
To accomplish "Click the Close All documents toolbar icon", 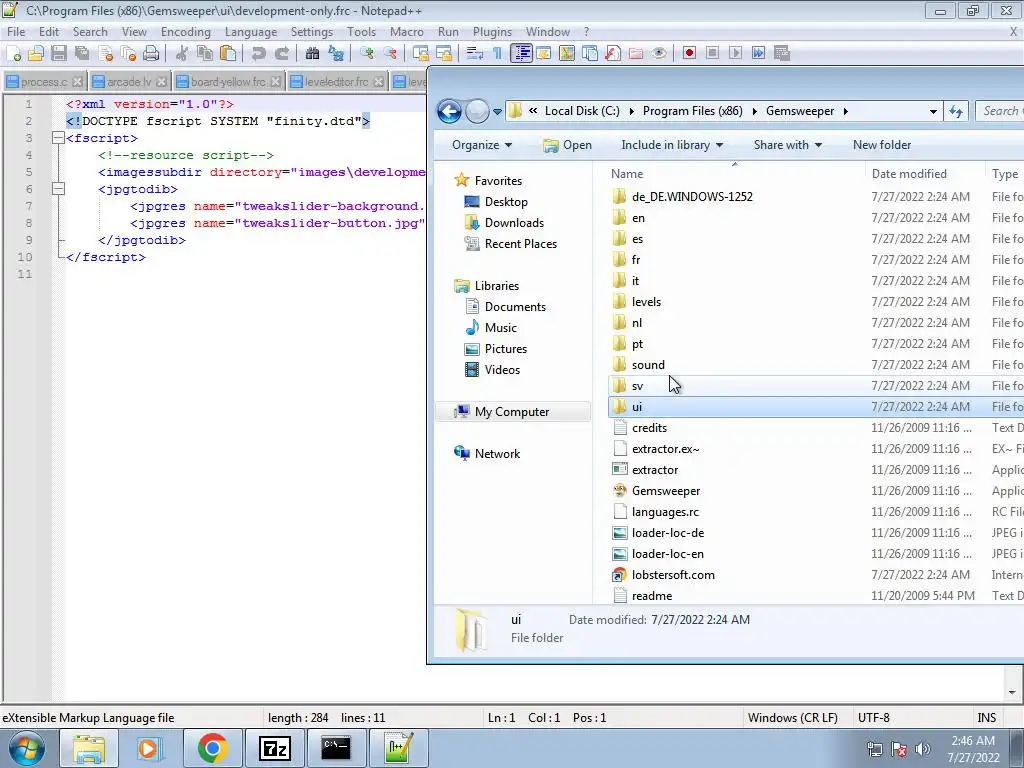I will click(129, 54).
